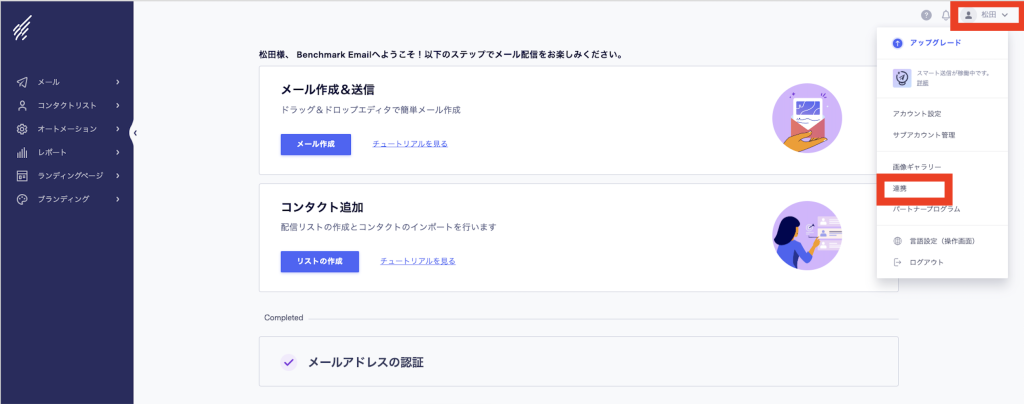The height and width of the screenshot is (404, 1024).
Task: Toggle the 松田 account dropdown
Action: coord(984,15)
